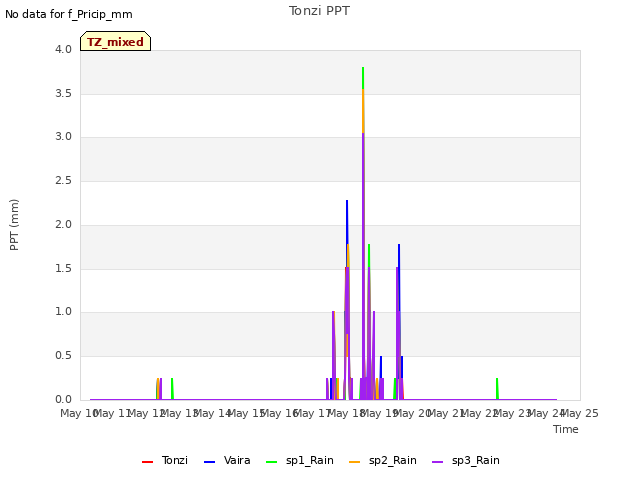
Task: Click the TZ_mixed annotation label
Action: [x=116, y=41]
